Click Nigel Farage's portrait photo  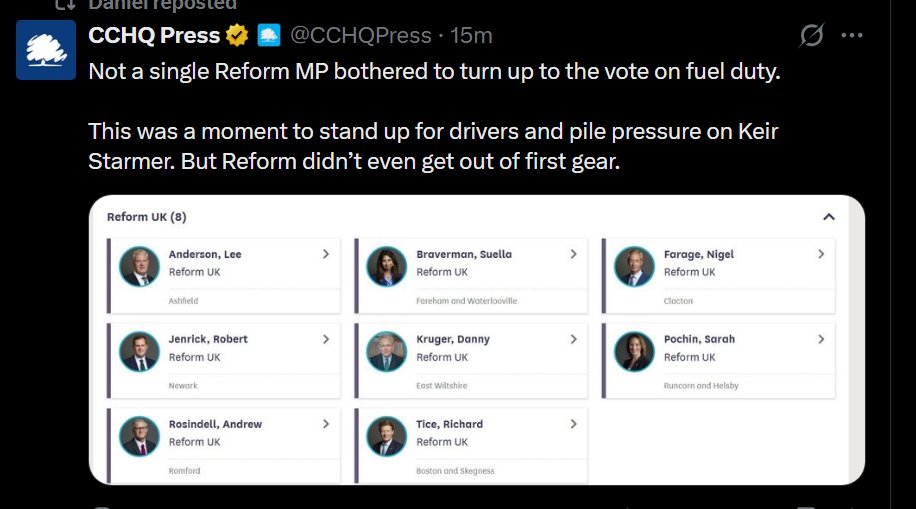tap(634, 267)
